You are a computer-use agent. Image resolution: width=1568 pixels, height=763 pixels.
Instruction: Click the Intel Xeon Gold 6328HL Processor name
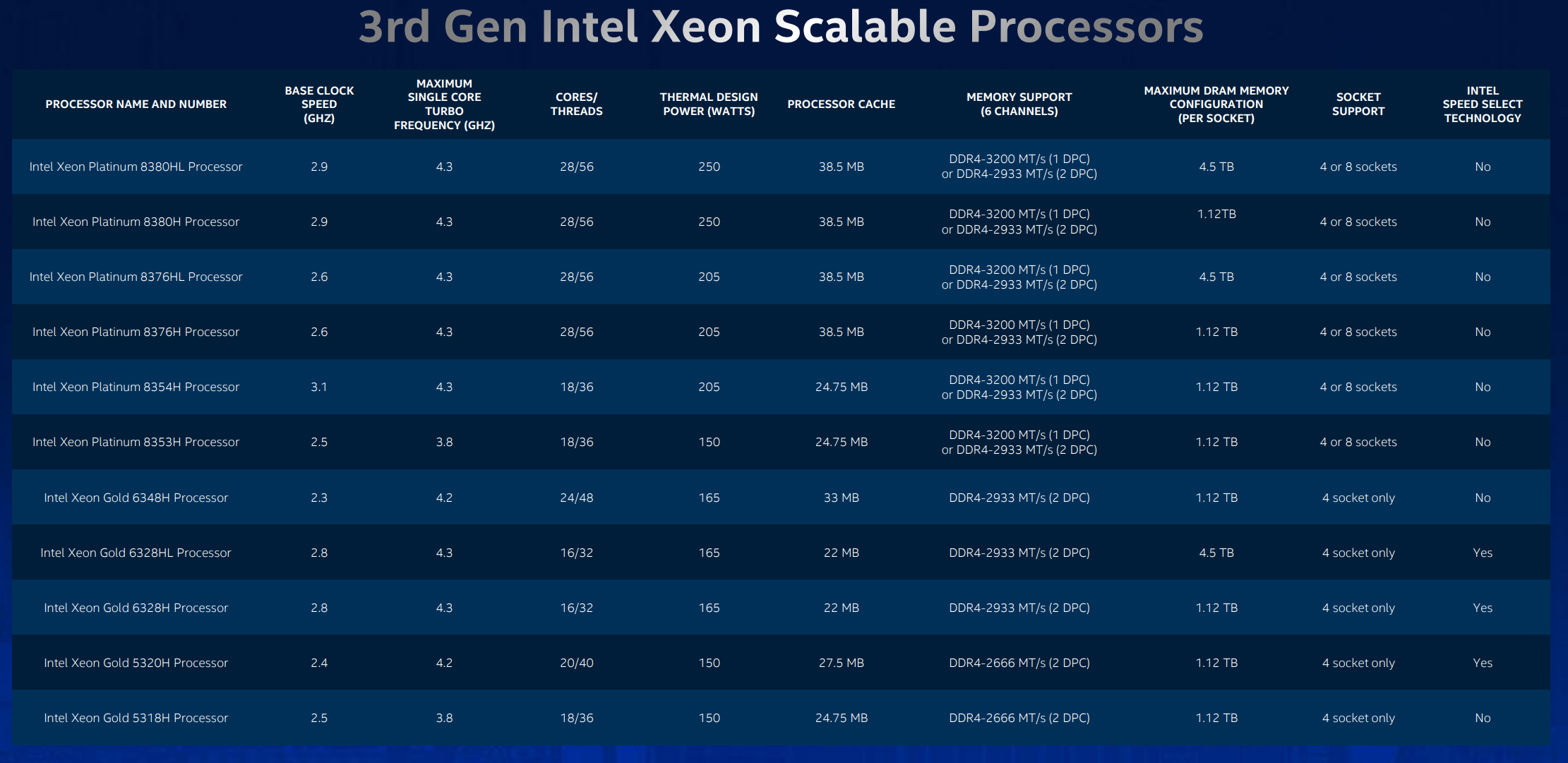coord(136,553)
